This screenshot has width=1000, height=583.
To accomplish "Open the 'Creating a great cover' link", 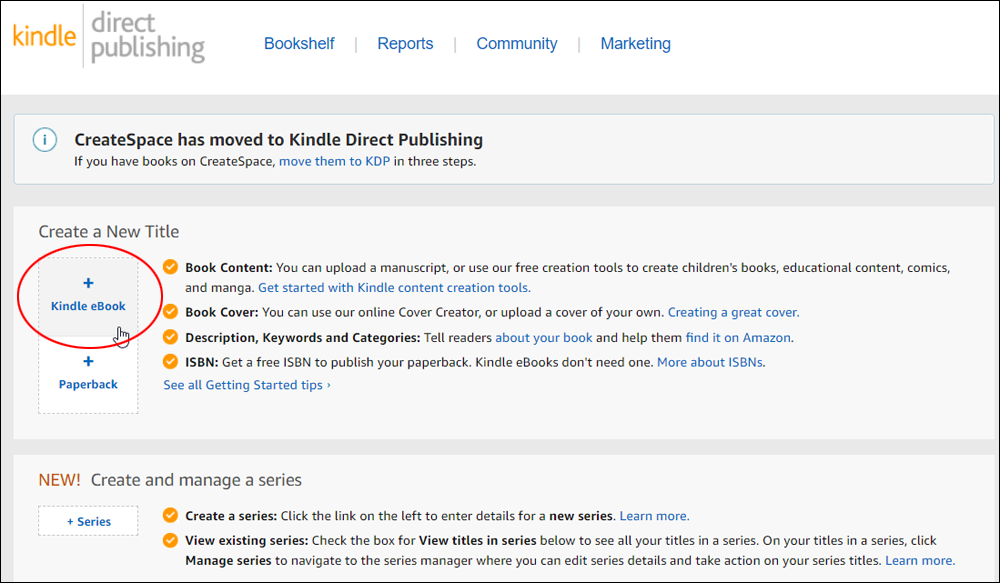I will pos(733,313).
